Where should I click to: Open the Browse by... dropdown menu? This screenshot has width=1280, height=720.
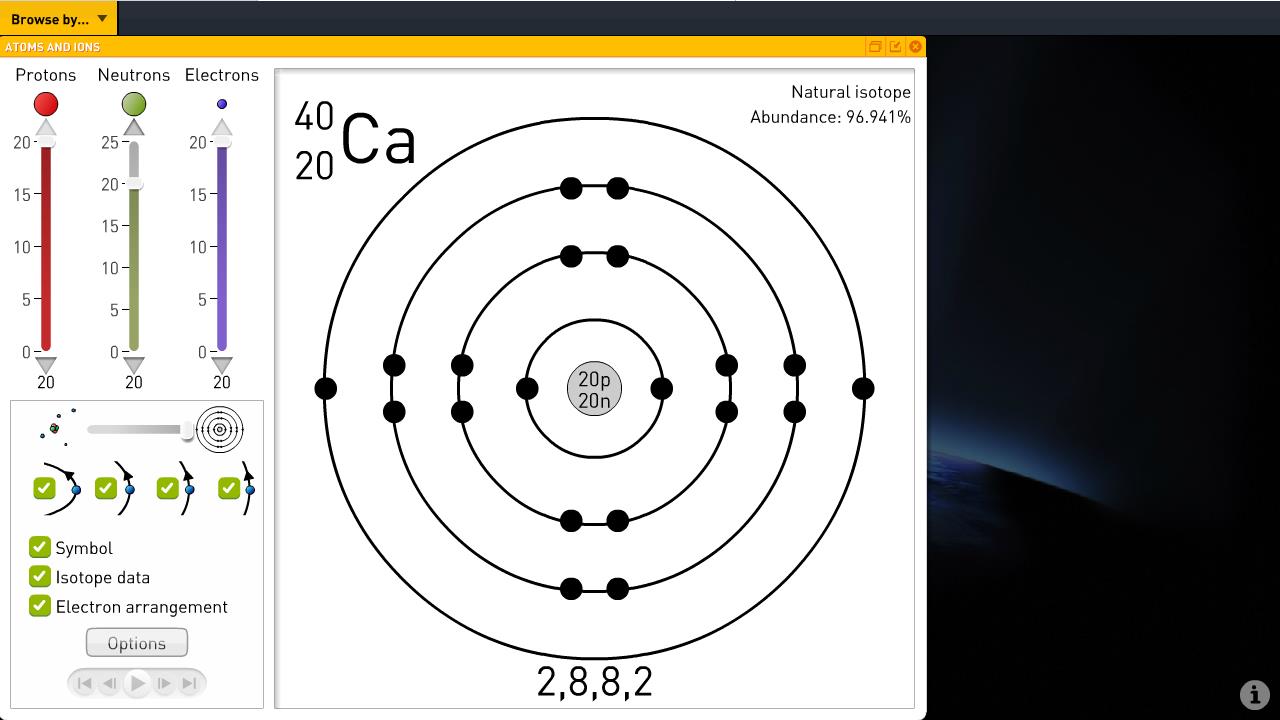[x=59, y=18]
